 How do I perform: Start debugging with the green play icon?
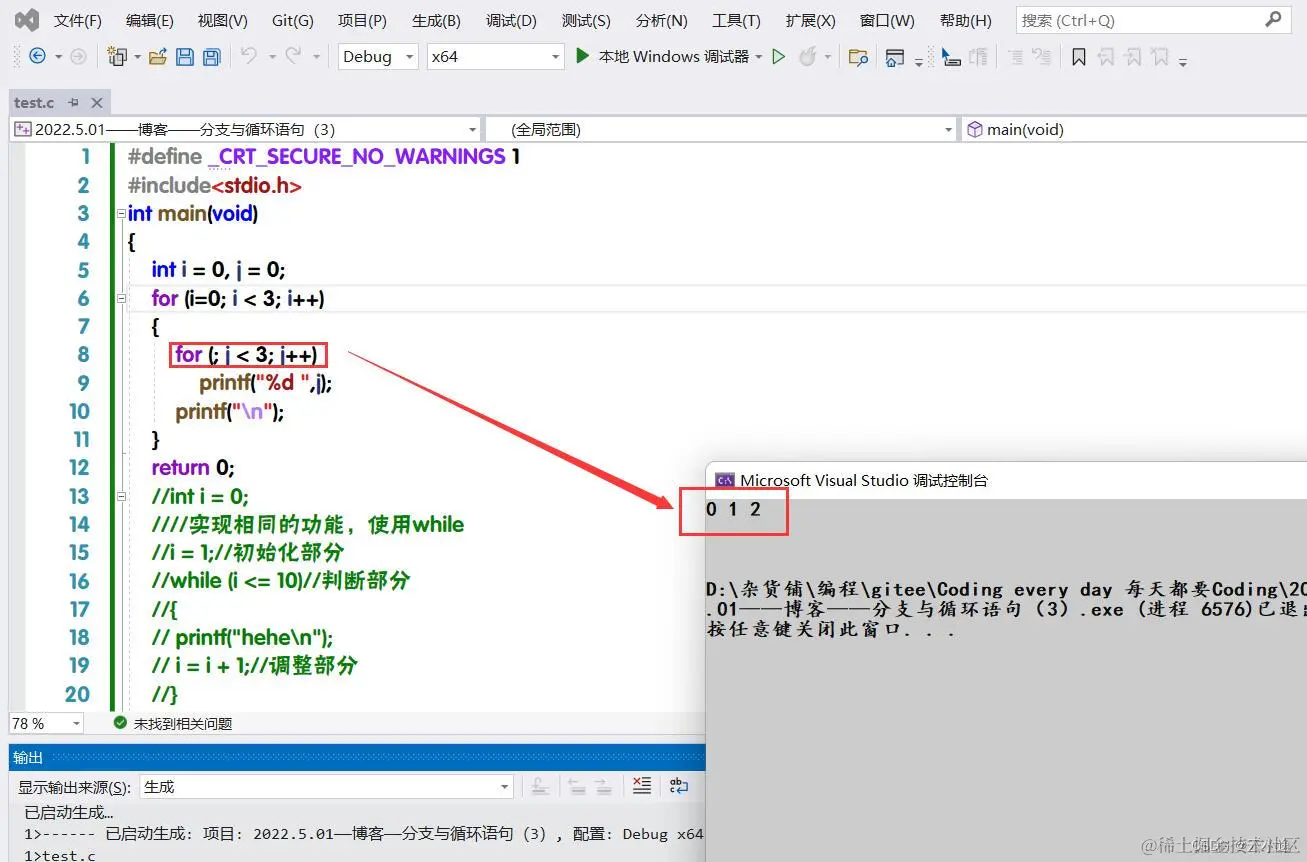coord(583,56)
